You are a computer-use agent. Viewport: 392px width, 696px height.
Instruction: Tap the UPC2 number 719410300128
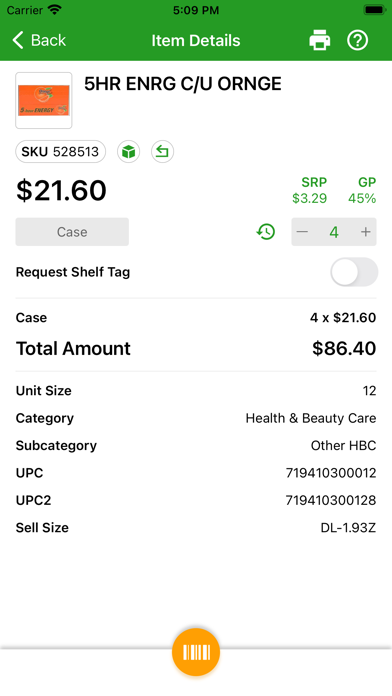pyautogui.click(x=331, y=501)
